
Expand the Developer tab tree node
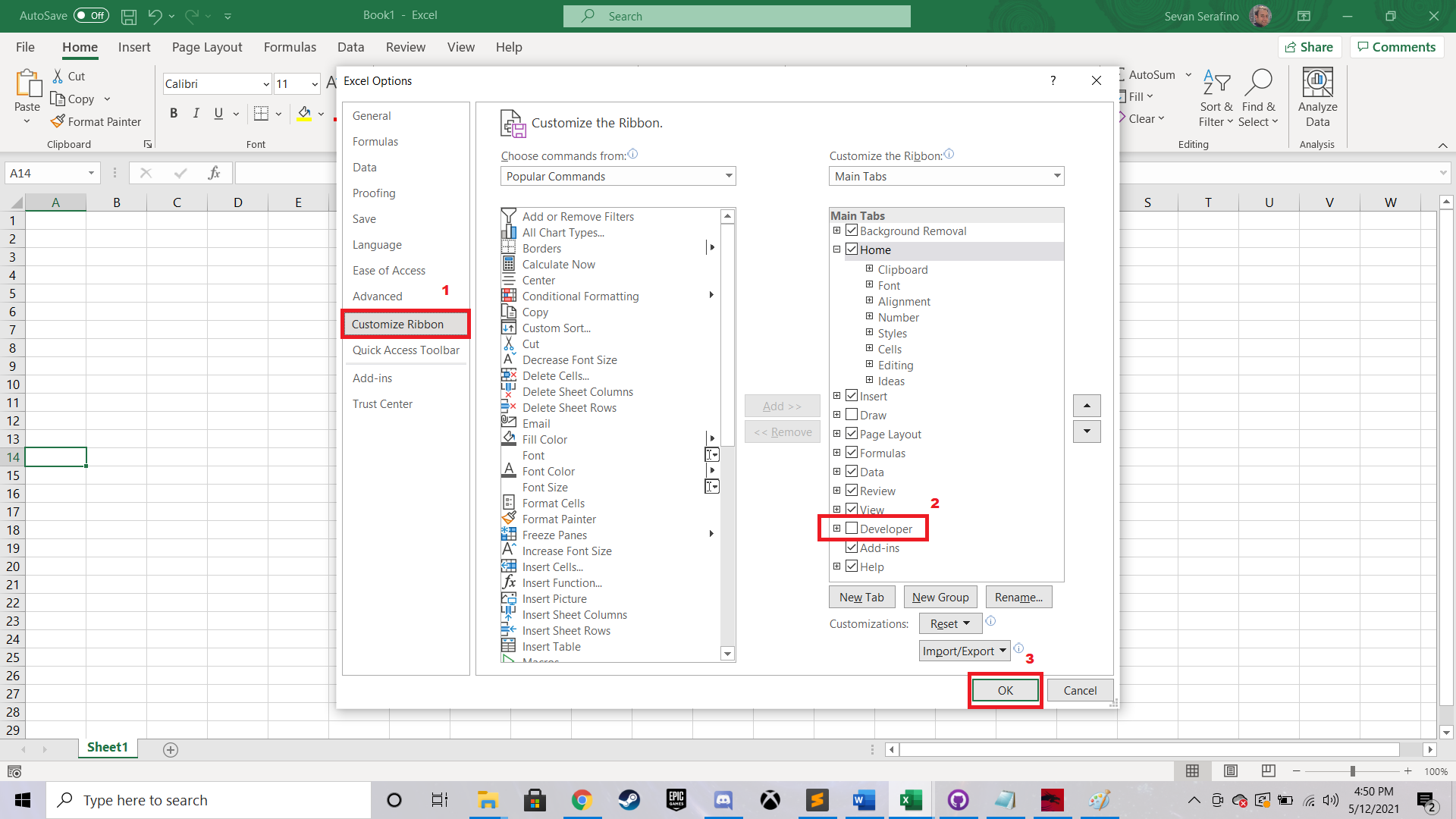click(x=836, y=529)
